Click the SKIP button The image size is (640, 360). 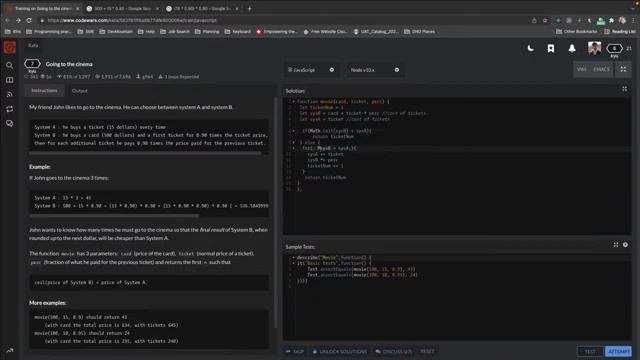295,351
